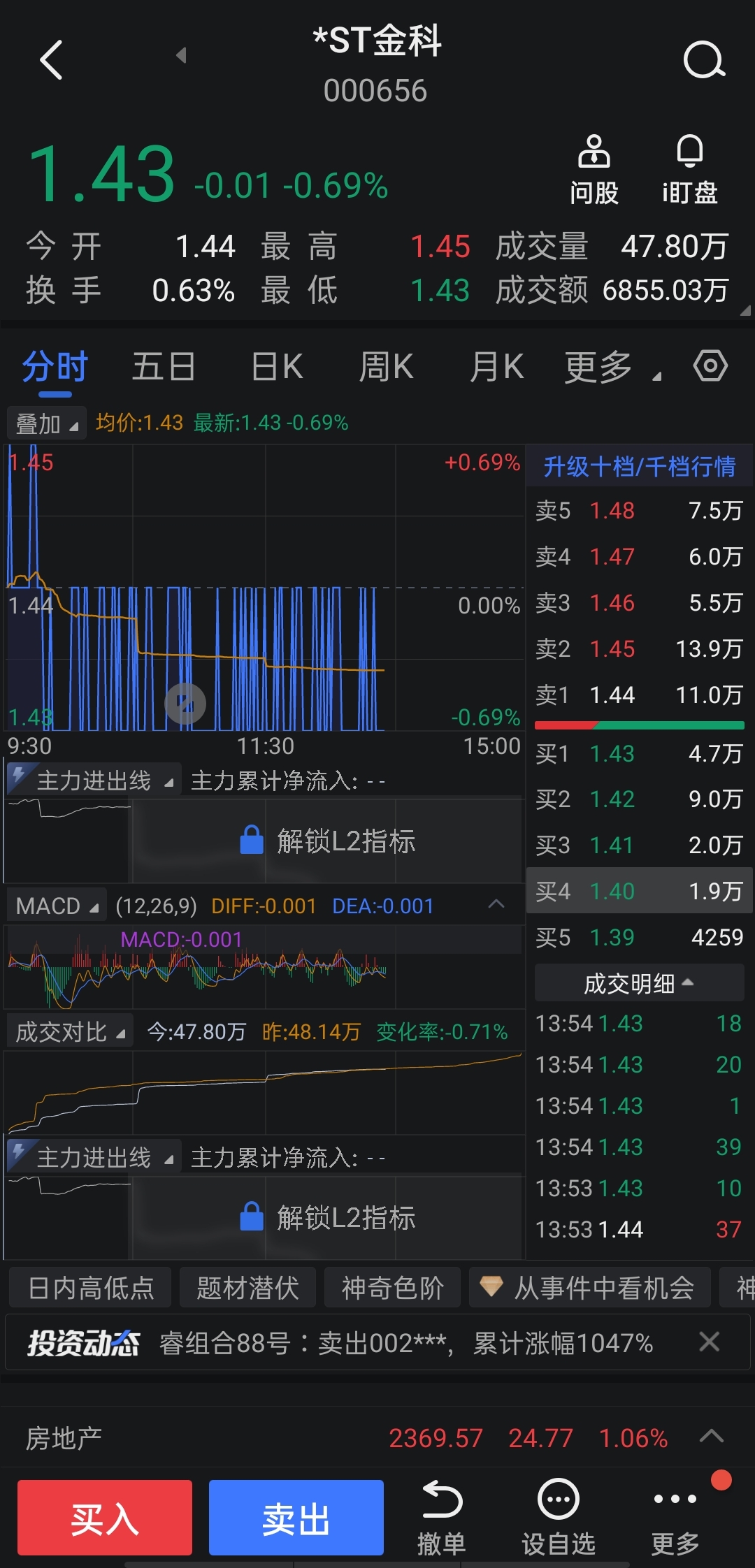Open the search magnifier icon
This screenshot has width=755, height=1568.
point(704,59)
